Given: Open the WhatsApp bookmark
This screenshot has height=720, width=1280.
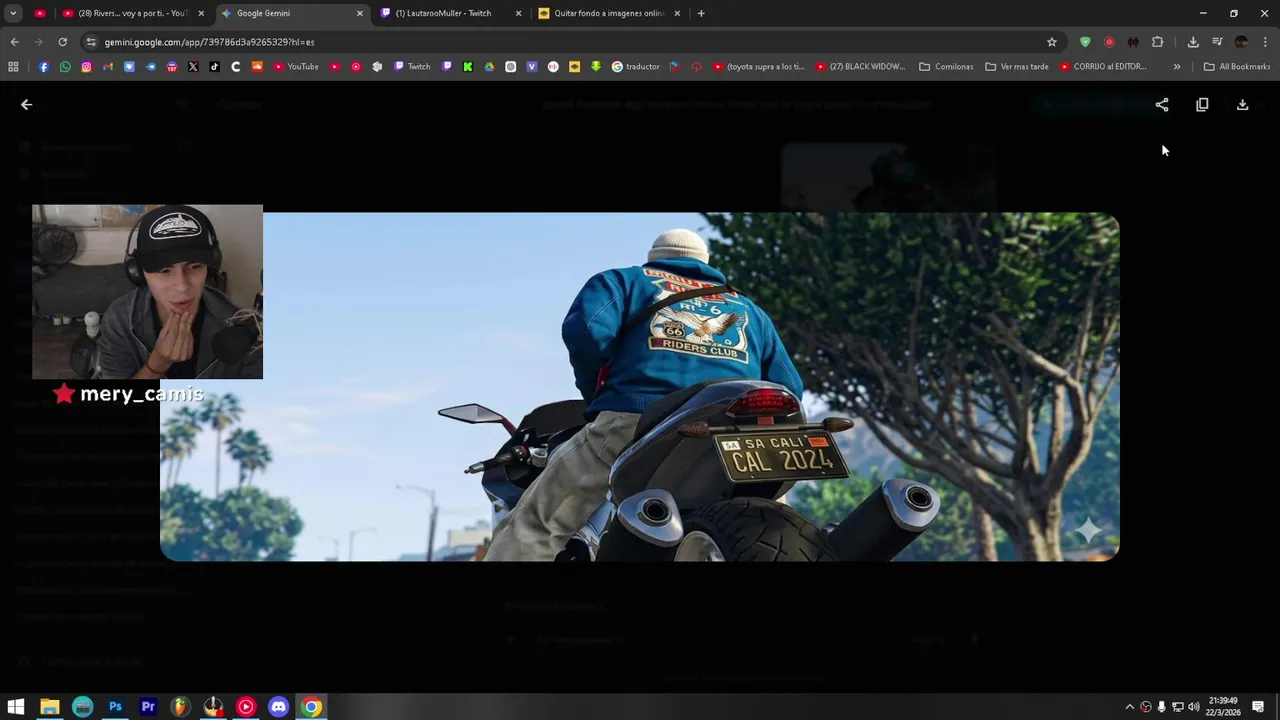Looking at the screenshot, I should tap(65, 66).
